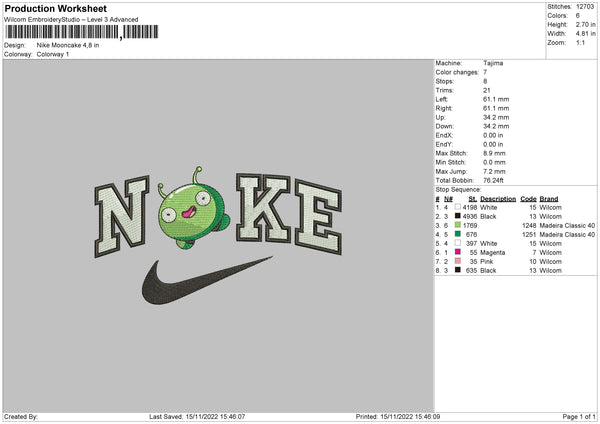Image resolution: width=600 pixels, height=424 pixels.
Task: Select the Wilcom EmbroideryStudio Level 3 Advanced line
Action: (71, 20)
